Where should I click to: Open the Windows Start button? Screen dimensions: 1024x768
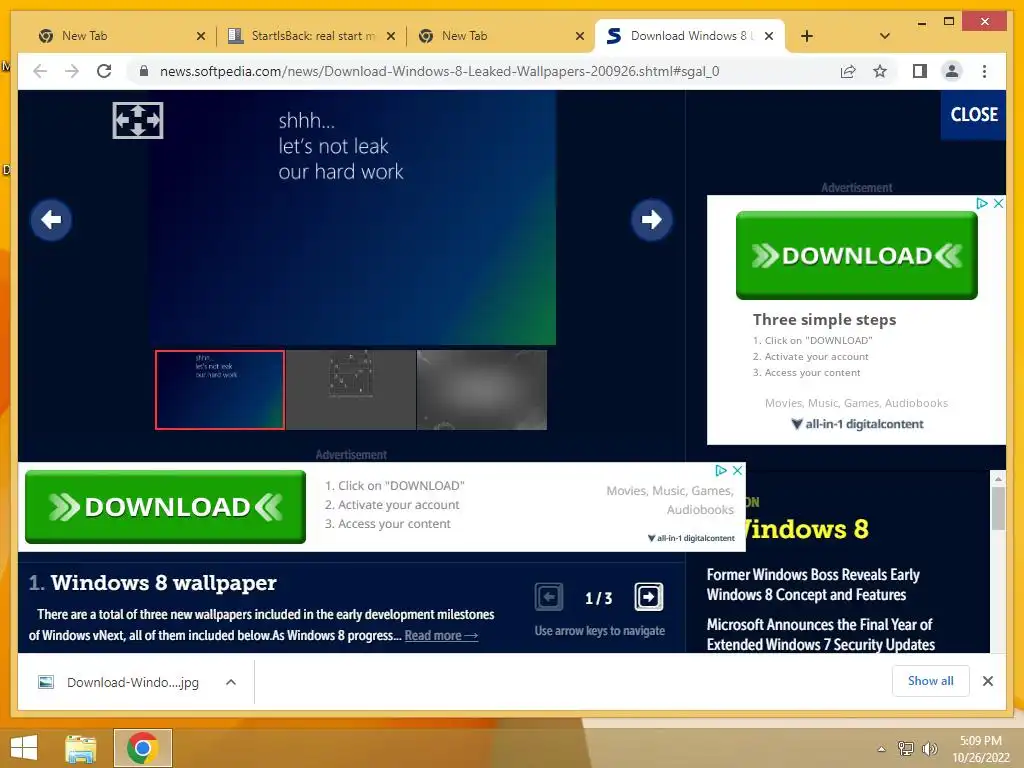point(24,748)
